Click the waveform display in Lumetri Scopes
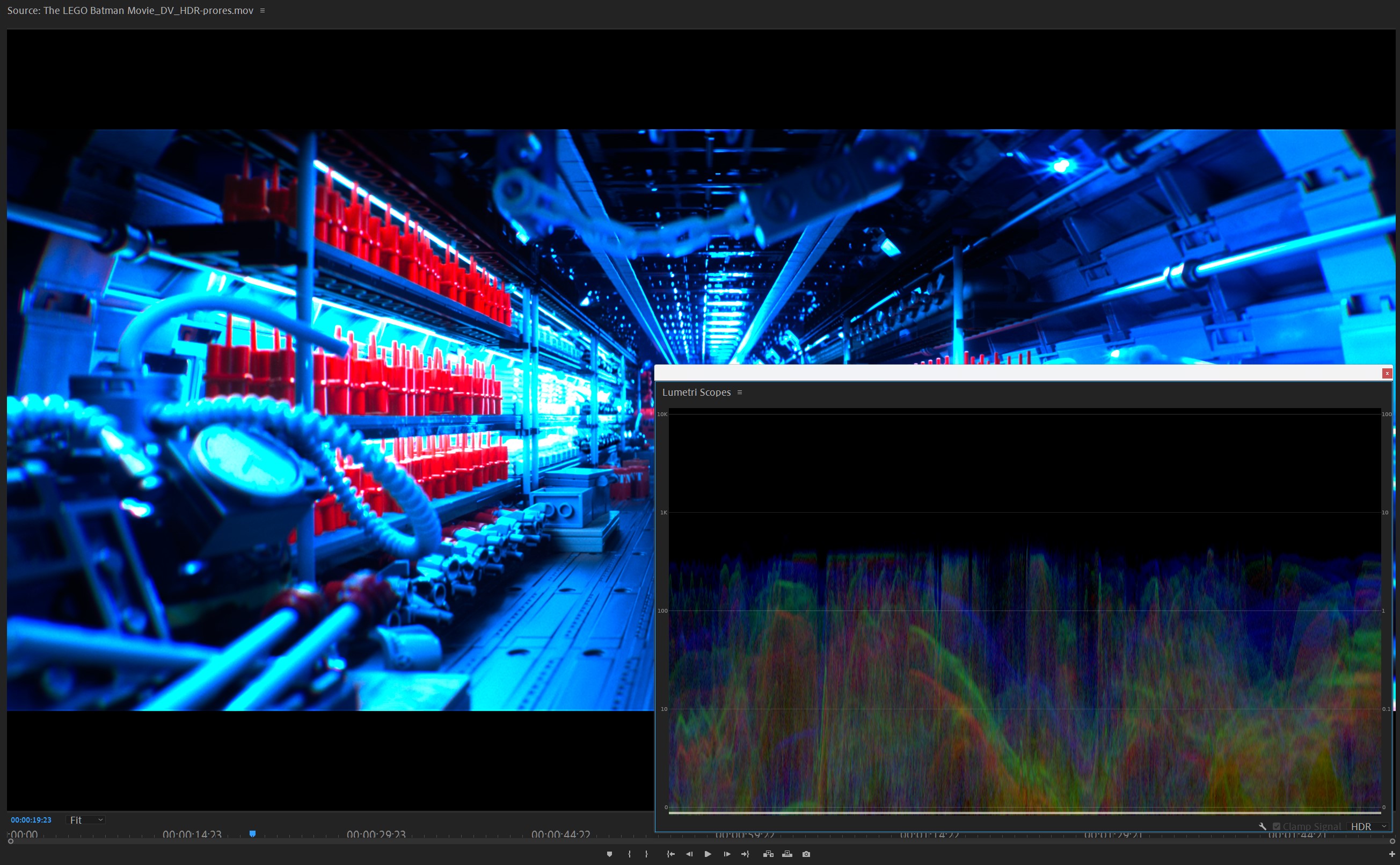Viewport: 1400px width, 865px height. pyautogui.click(x=1025, y=610)
